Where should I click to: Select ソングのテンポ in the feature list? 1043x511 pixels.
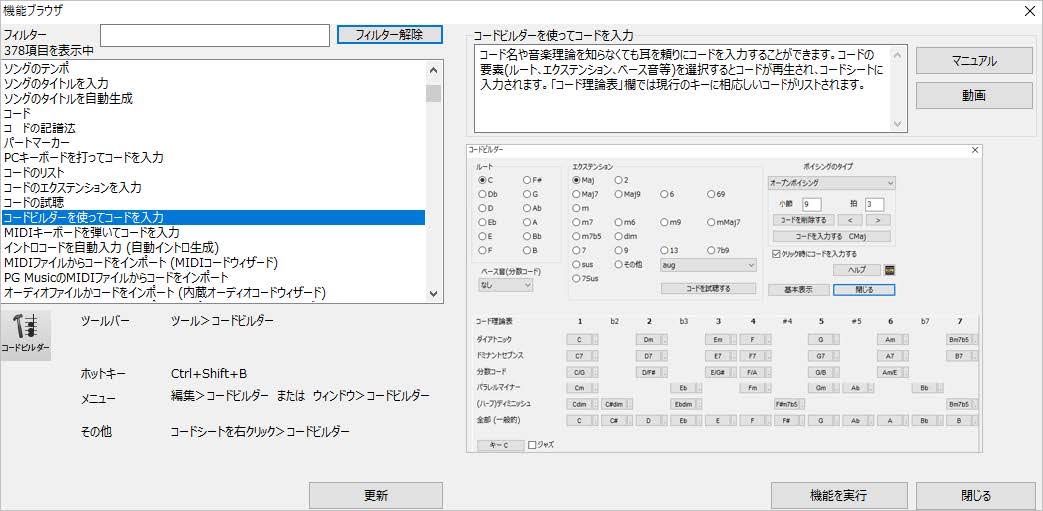click(x=213, y=69)
